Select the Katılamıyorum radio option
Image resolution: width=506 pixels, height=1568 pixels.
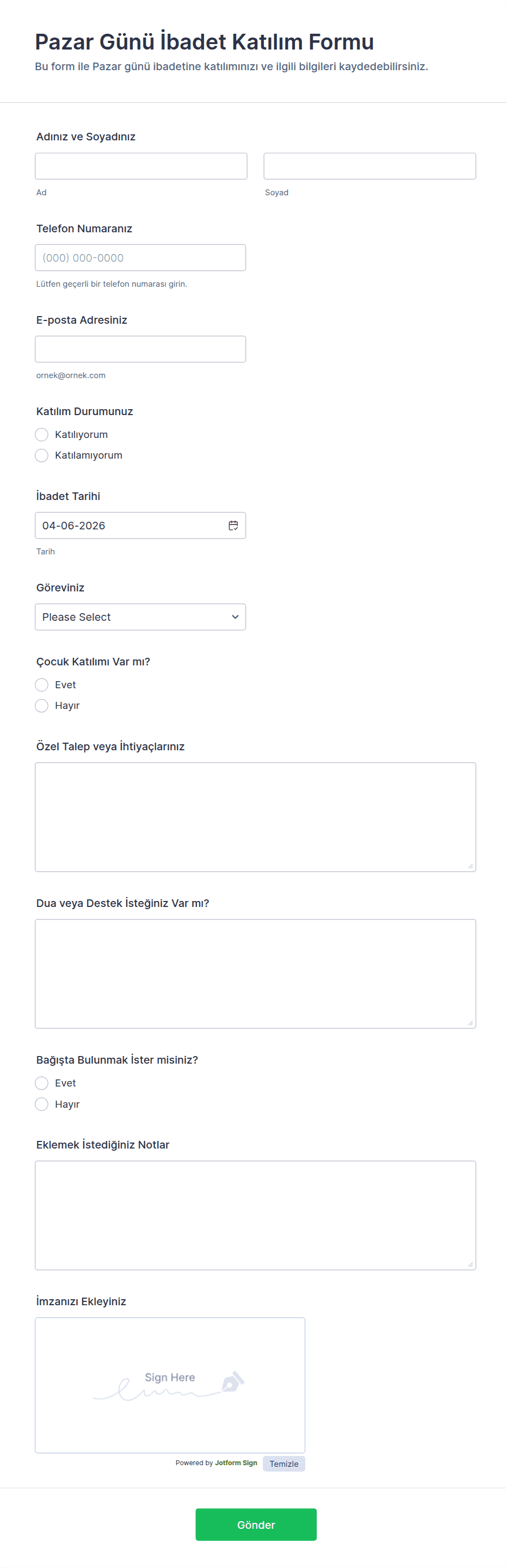(42, 455)
